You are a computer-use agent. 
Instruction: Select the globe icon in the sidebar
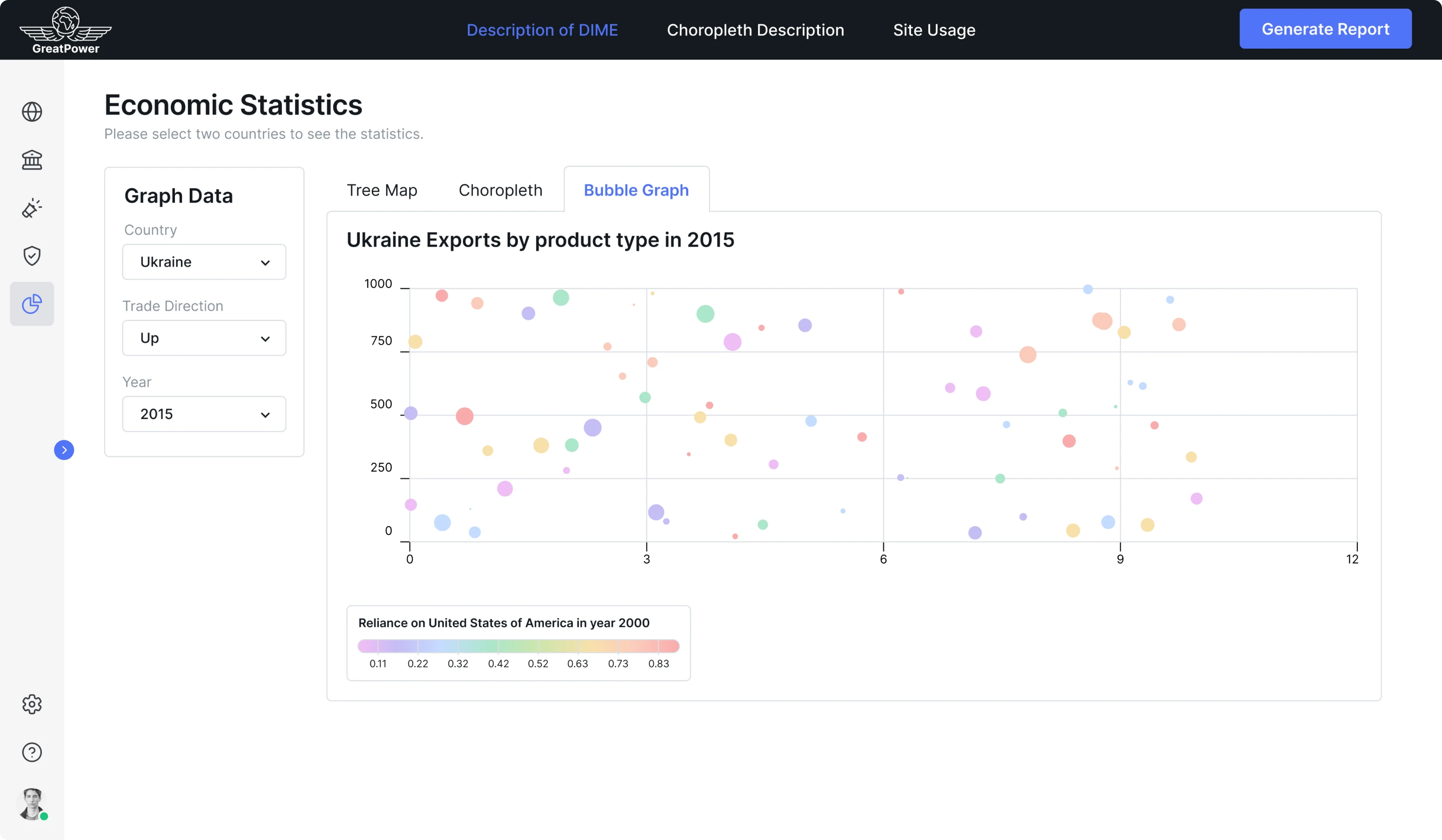pyautogui.click(x=32, y=112)
